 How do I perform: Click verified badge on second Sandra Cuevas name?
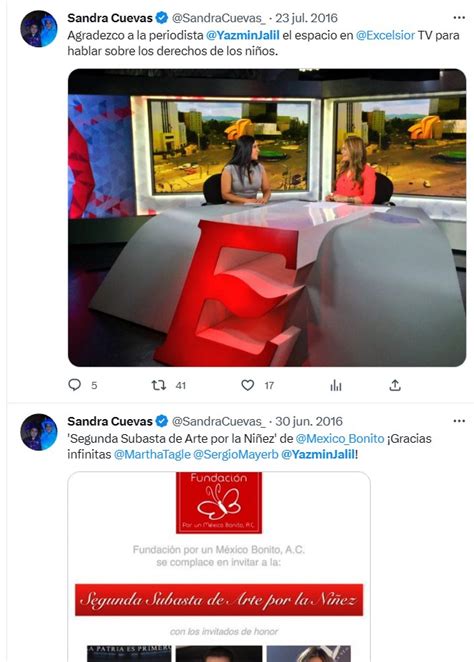(162, 421)
